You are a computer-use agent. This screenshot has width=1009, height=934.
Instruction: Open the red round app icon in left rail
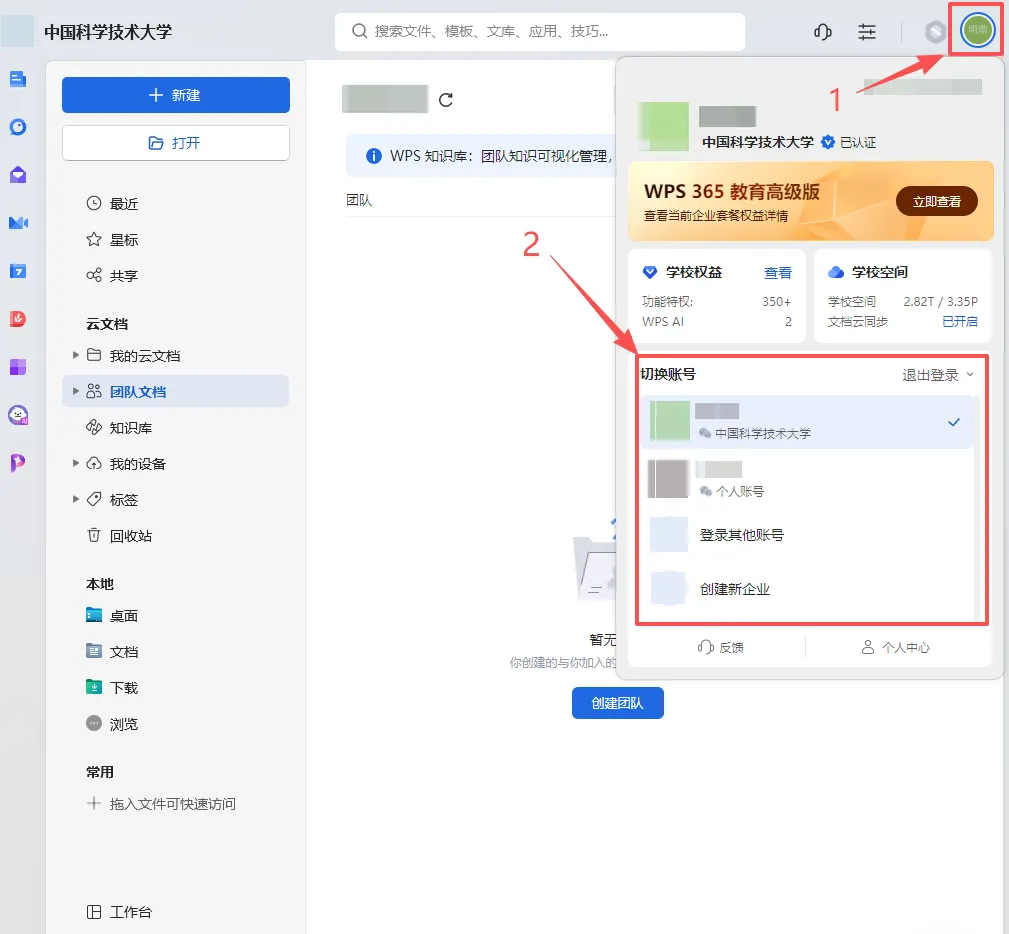click(18, 319)
